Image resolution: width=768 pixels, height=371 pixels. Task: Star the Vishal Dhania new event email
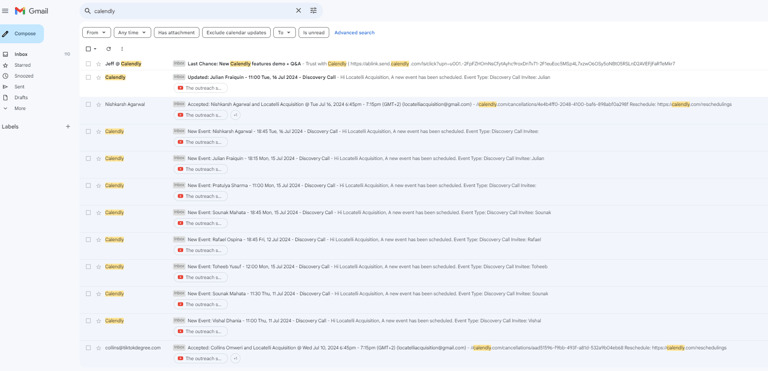click(98, 321)
